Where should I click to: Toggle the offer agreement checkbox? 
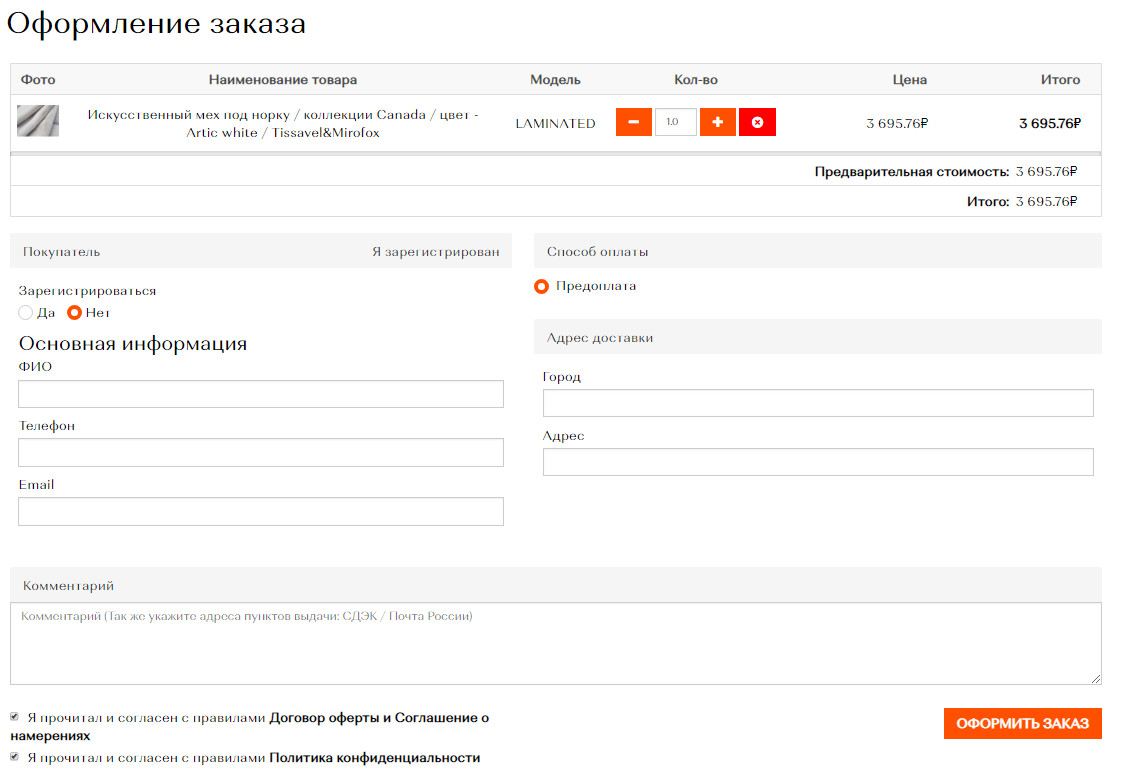(x=15, y=717)
